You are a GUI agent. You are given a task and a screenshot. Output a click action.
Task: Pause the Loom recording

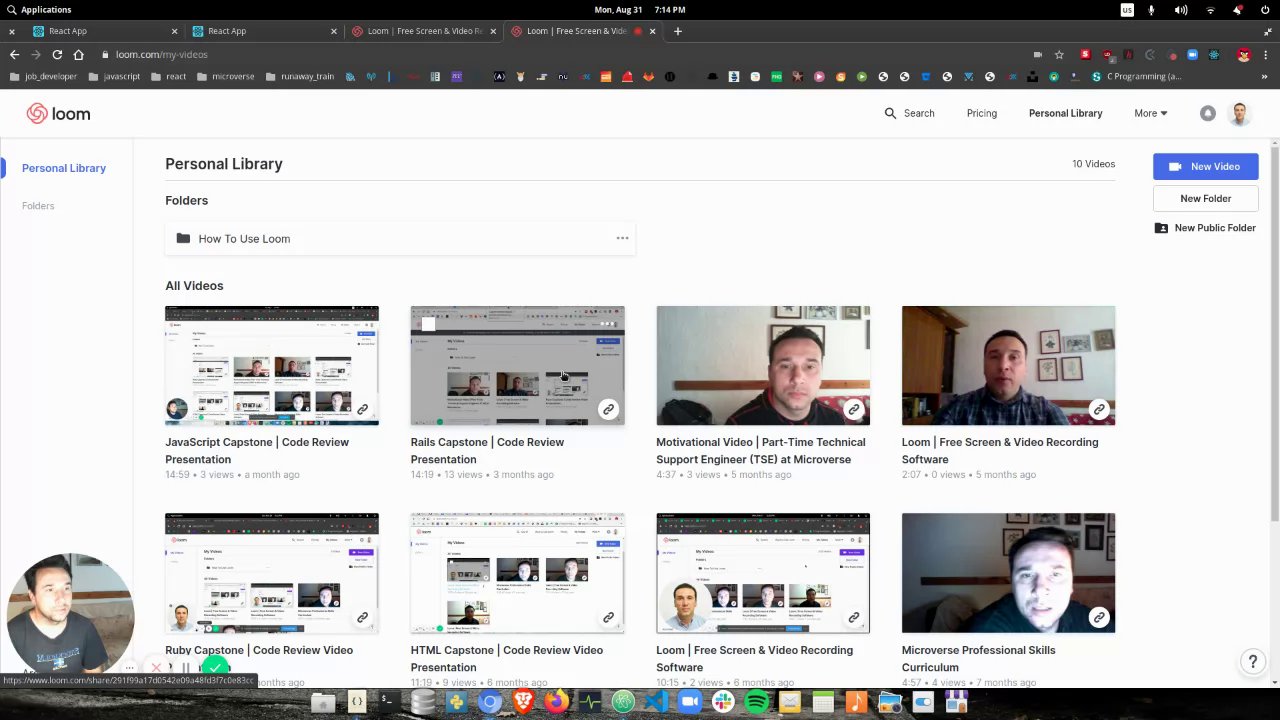pyautogui.click(x=186, y=668)
